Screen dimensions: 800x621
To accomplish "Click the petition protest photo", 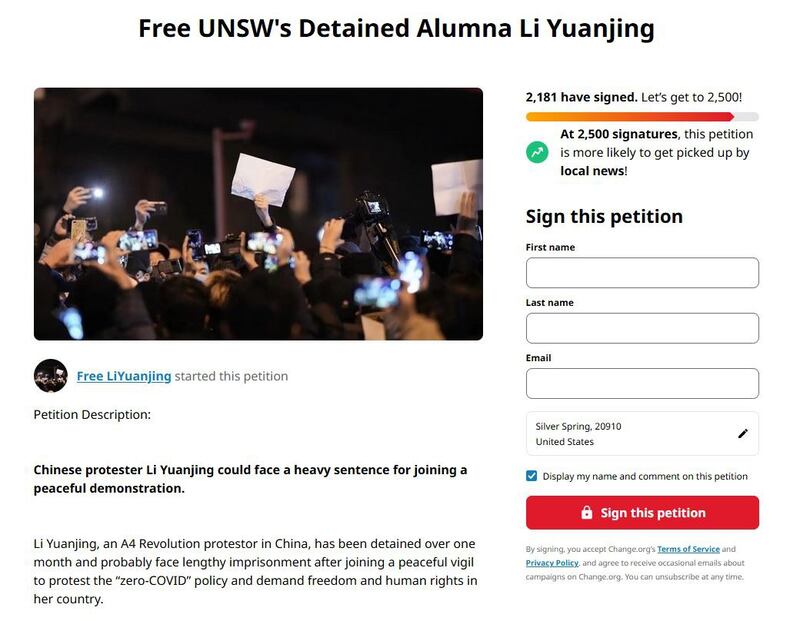I will click(x=258, y=214).
